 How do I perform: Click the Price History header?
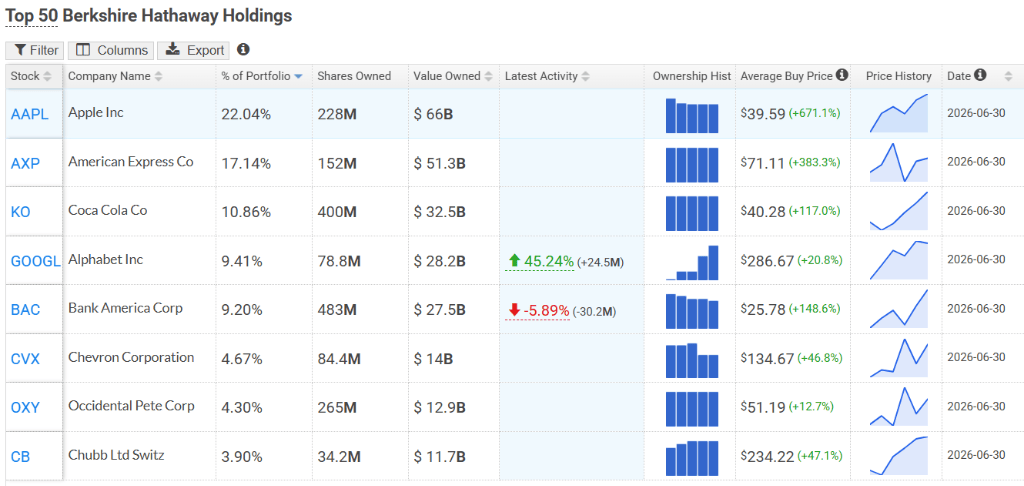[x=899, y=76]
